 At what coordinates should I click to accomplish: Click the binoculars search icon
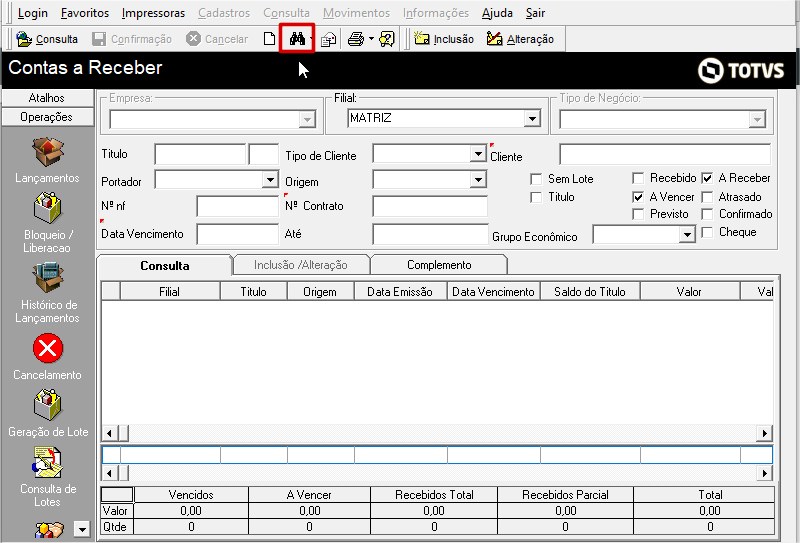(x=297, y=38)
